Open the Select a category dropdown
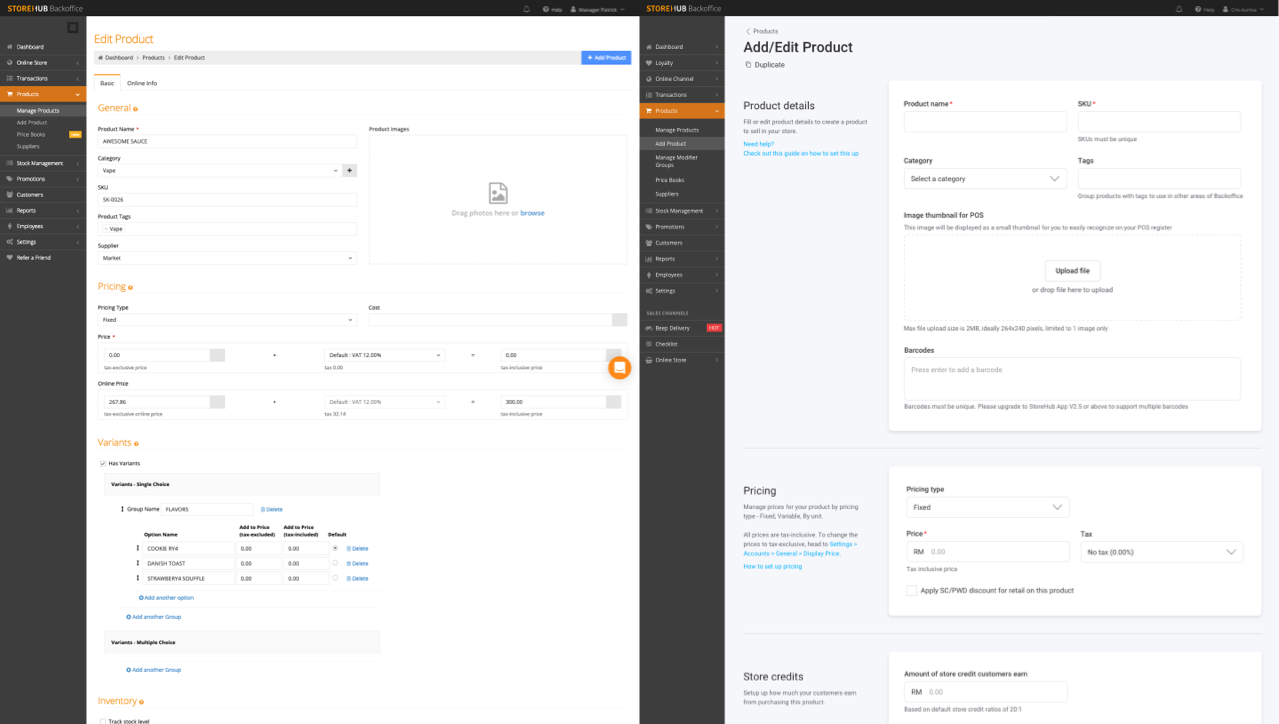Image resolution: width=1279 pixels, height=724 pixels. (x=985, y=178)
